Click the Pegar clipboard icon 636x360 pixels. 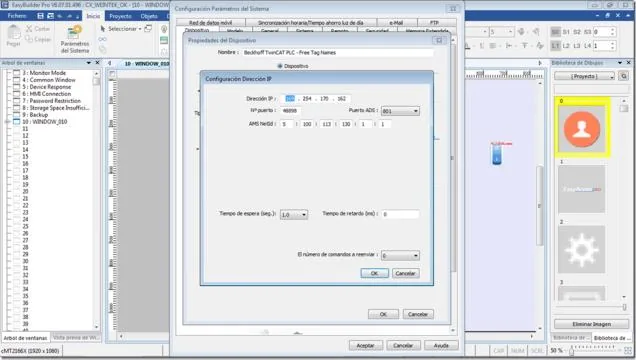click(x=13, y=36)
